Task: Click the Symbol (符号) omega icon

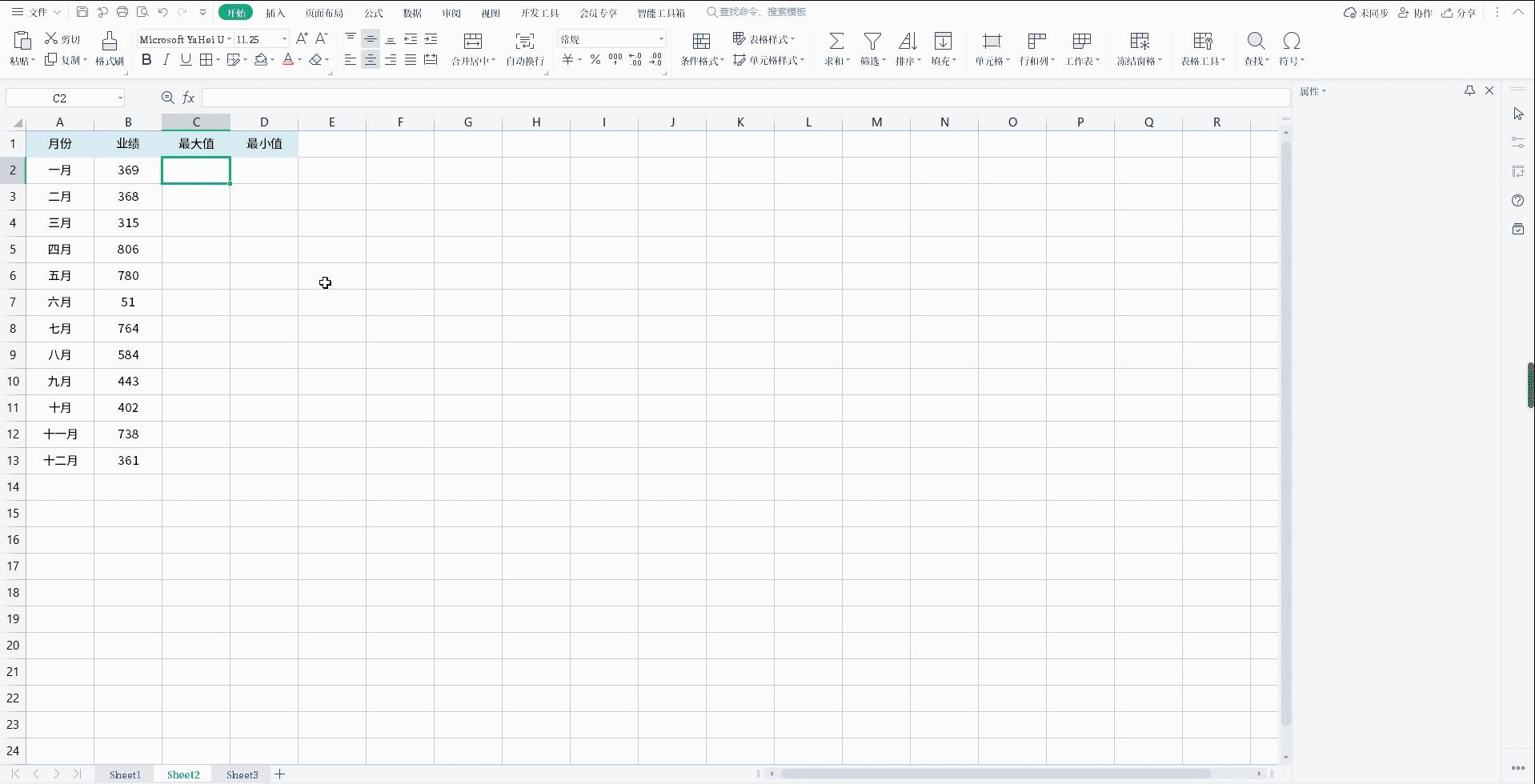Action: [x=1291, y=41]
